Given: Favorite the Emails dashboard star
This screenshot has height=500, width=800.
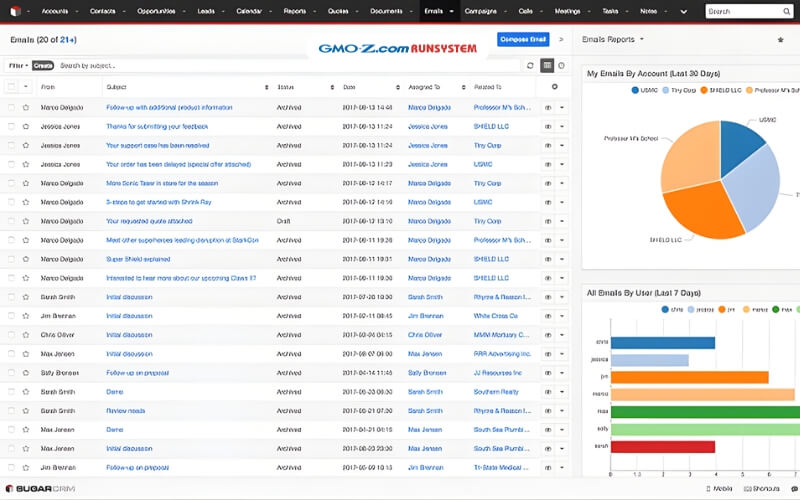Looking at the screenshot, I should 780,40.
